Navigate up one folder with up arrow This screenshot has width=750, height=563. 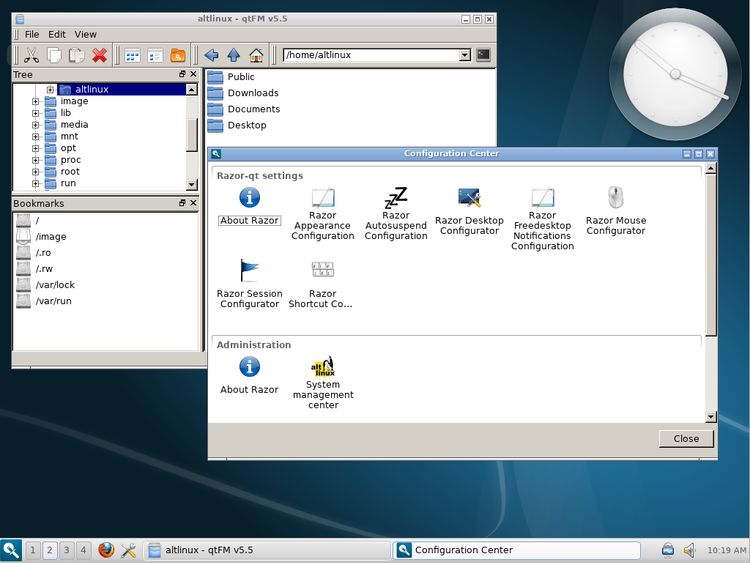coord(233,55)
